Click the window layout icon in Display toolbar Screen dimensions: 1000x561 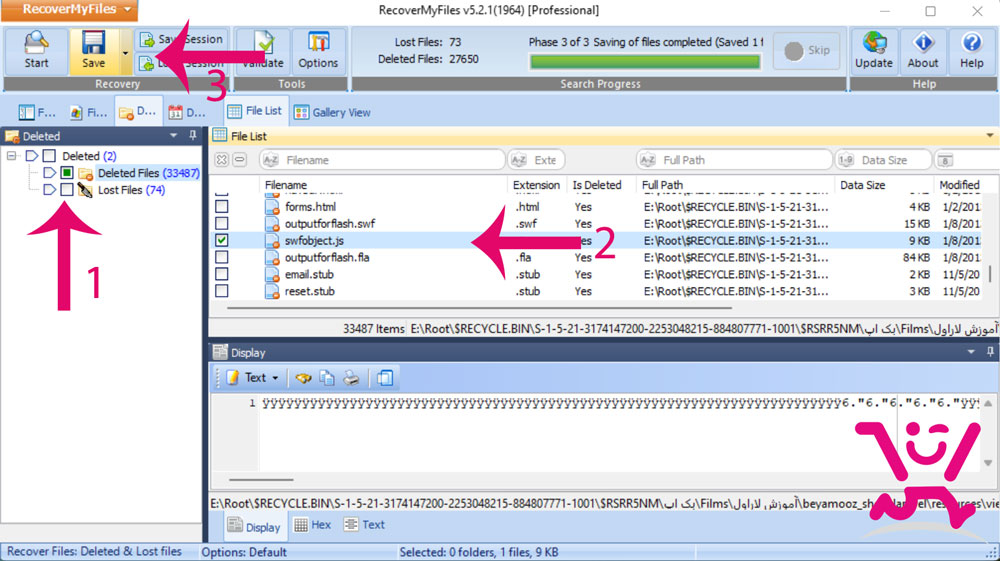[x=385, y=377]
